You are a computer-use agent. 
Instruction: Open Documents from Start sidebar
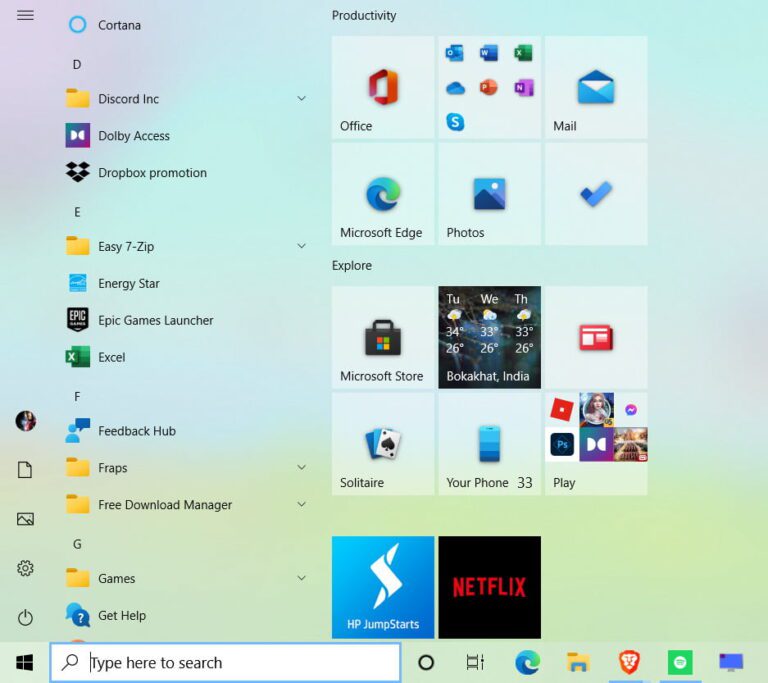click(25, 469)
